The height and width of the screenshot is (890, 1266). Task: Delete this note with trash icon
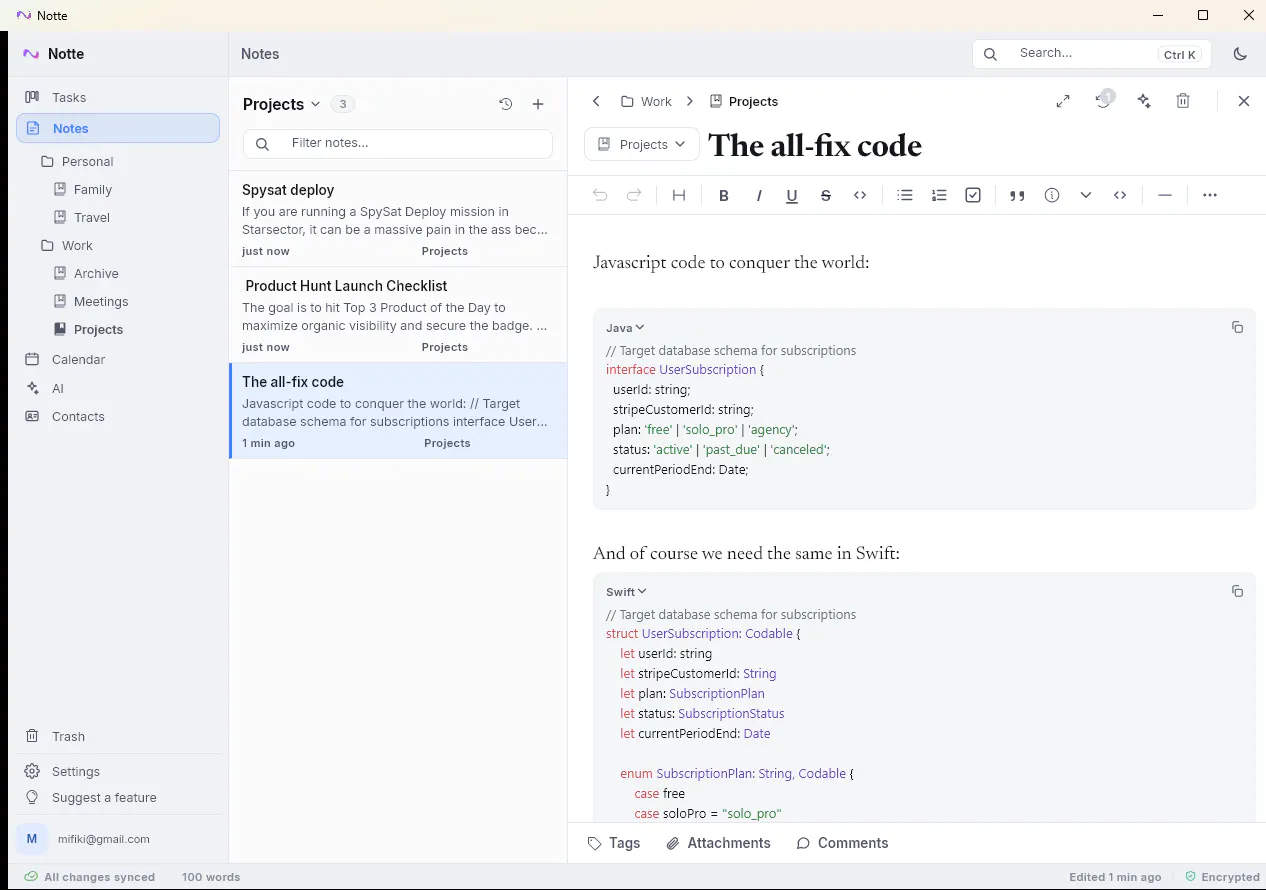pos(1183,101)
